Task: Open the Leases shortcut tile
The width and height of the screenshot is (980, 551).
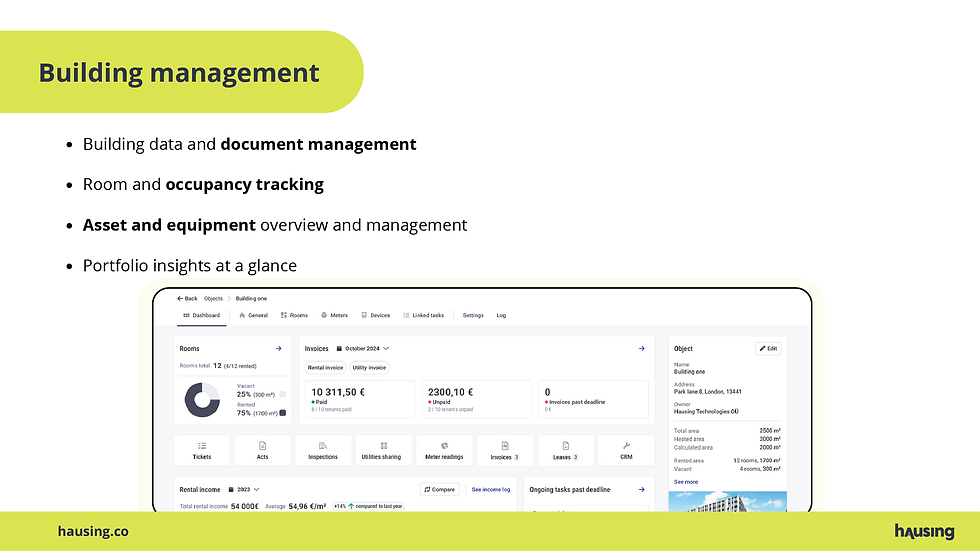Action: click(565, 450)
